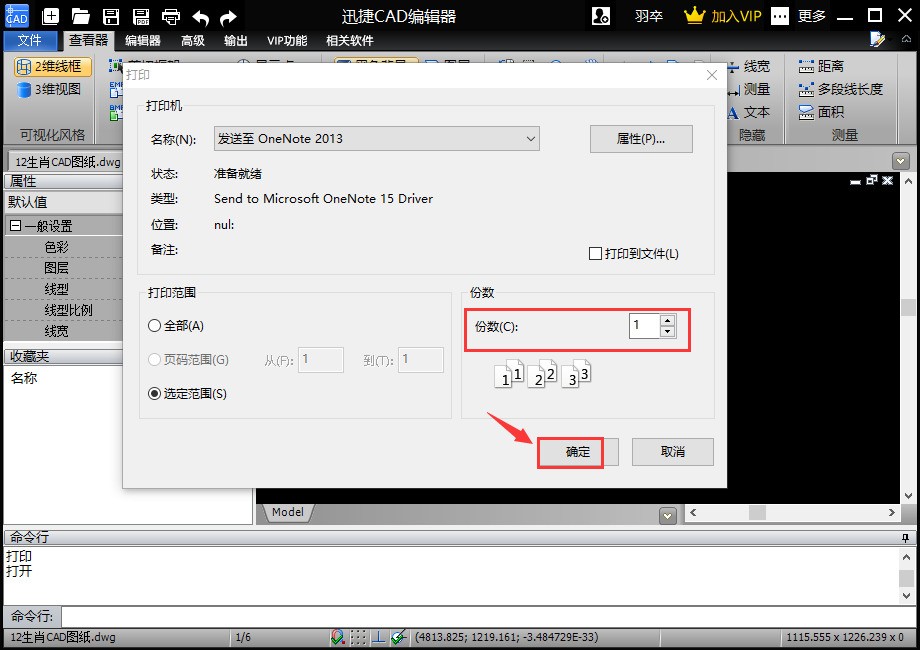Switch to the 查看器 ribbon tab

coord(89,40)
